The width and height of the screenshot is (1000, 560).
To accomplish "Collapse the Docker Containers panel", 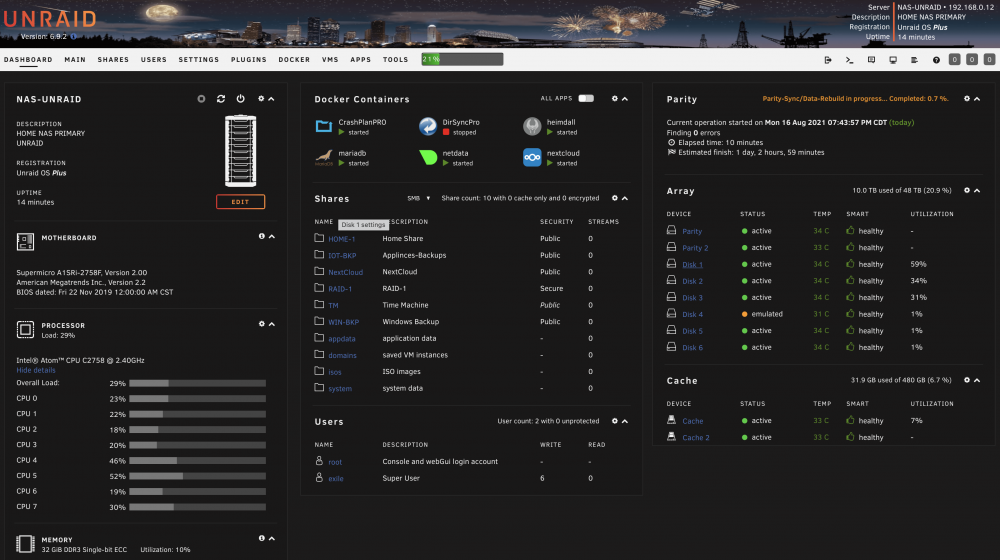I will pyautogui.click(x=625, y=99).
